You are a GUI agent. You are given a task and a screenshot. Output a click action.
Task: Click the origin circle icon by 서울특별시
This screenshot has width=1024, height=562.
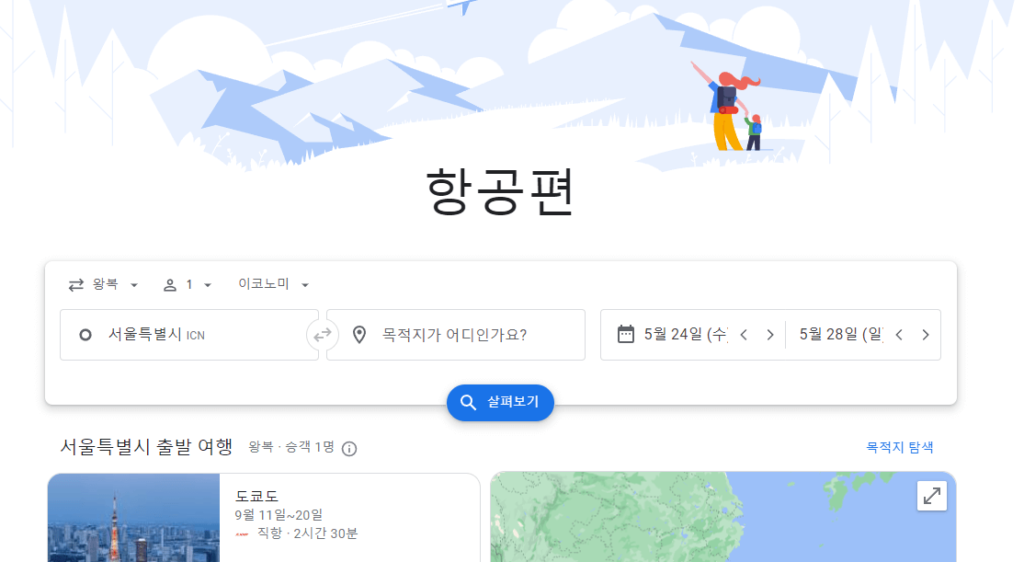point(85,335)
